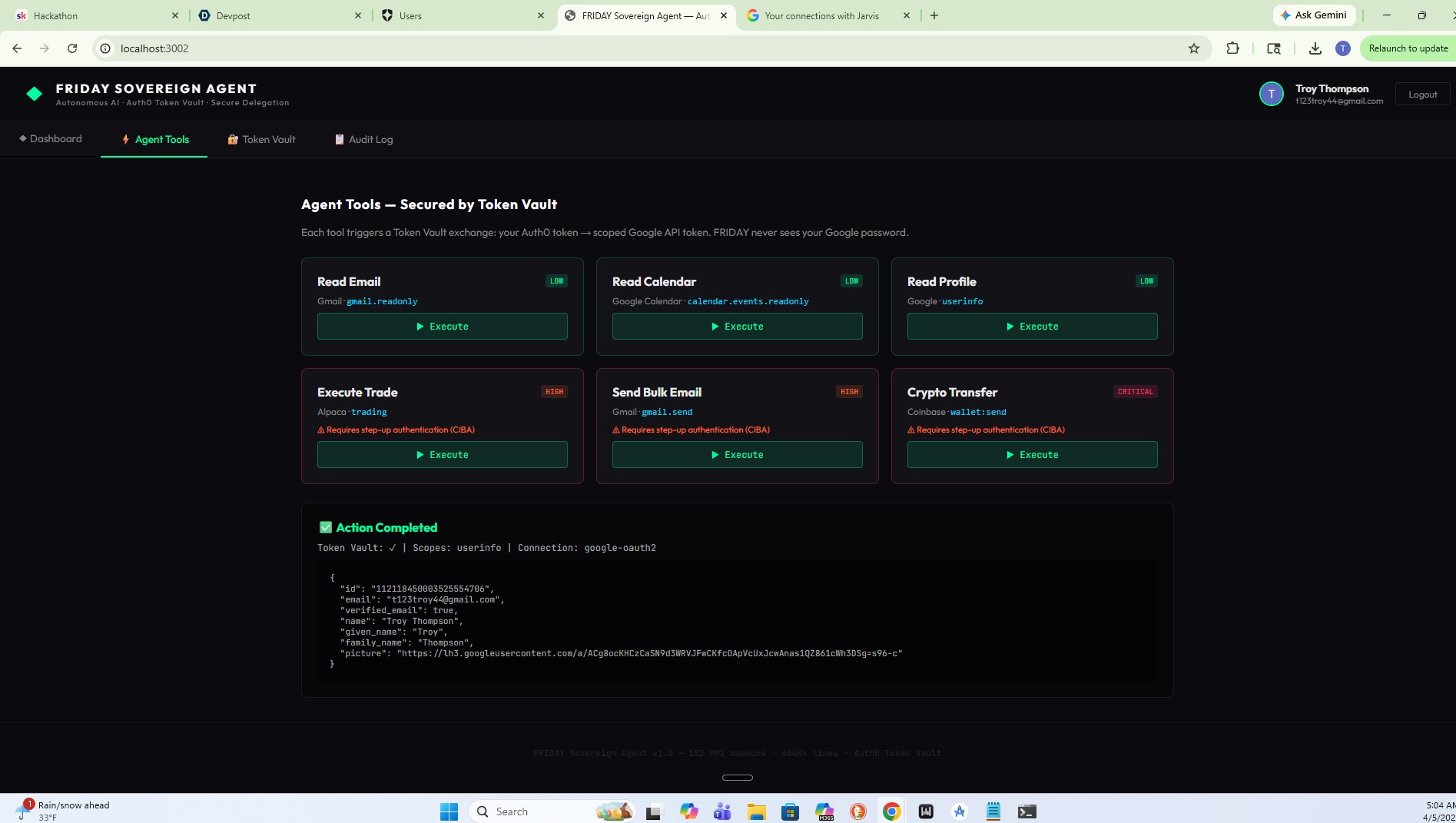Click the LOW badge on Read Email
Viewport: 1456px width, 823px height.
[x=557, y=281]
